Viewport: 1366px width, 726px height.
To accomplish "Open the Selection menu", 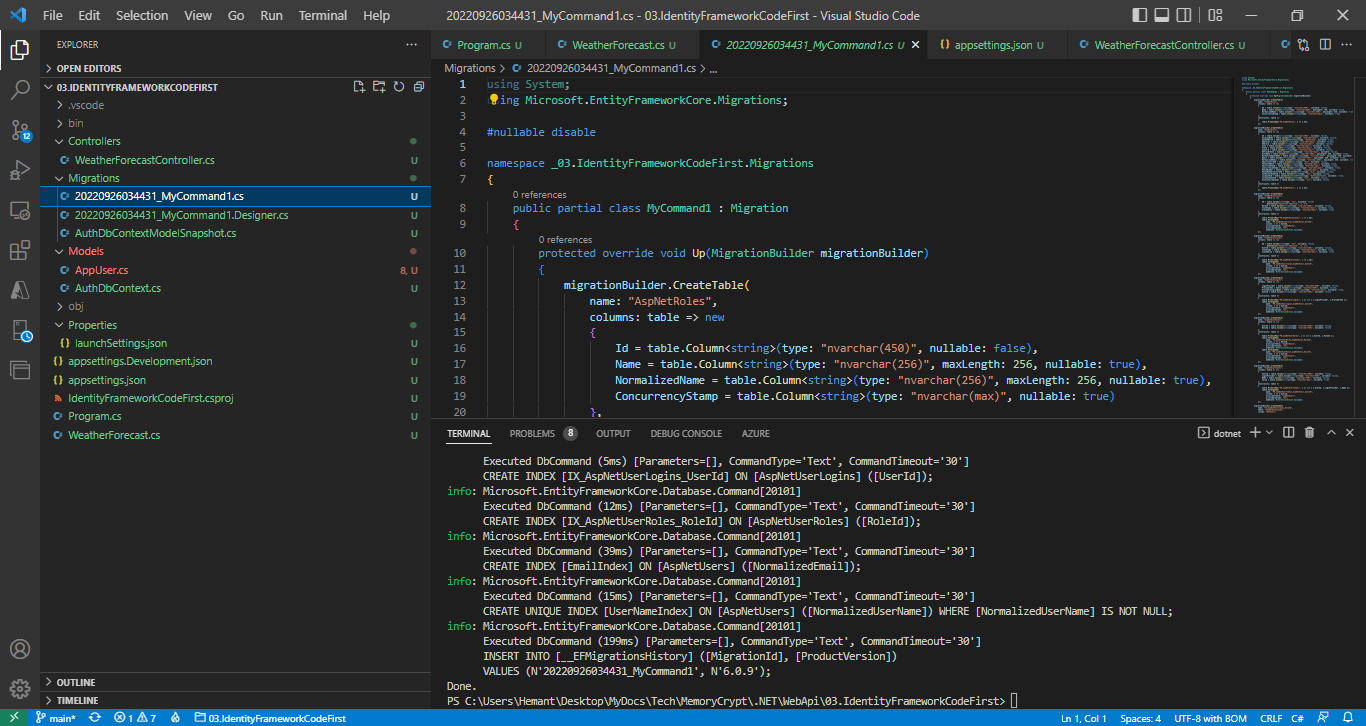I will point(142,16).
